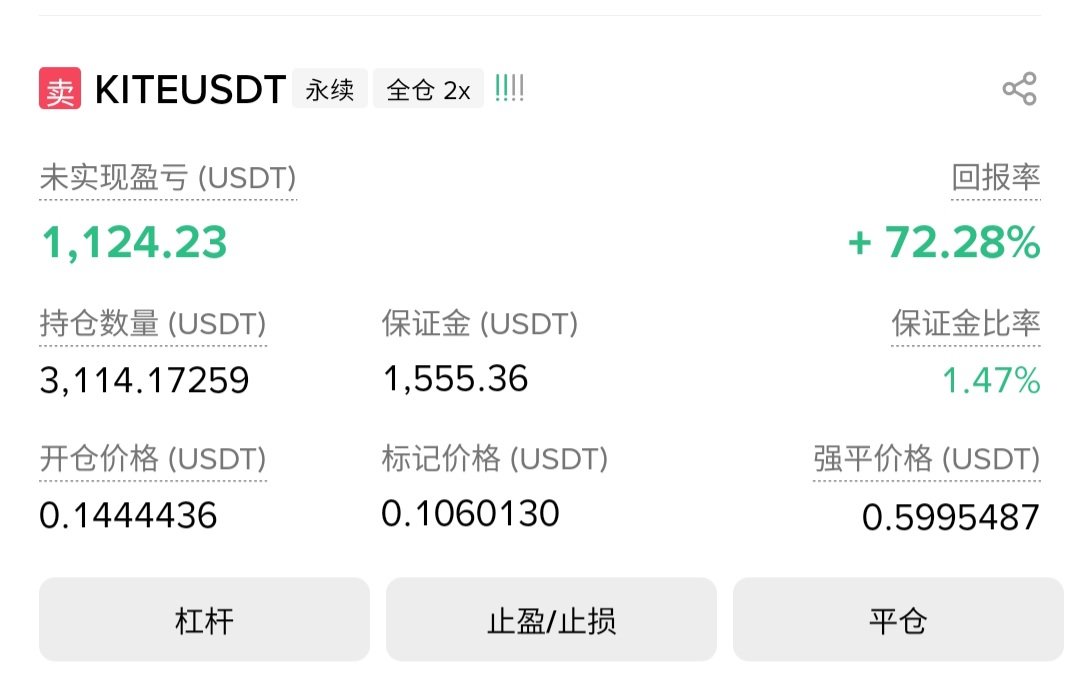
Task: Tap the green ADL indicator bars
Action: (x=509, y=89)
